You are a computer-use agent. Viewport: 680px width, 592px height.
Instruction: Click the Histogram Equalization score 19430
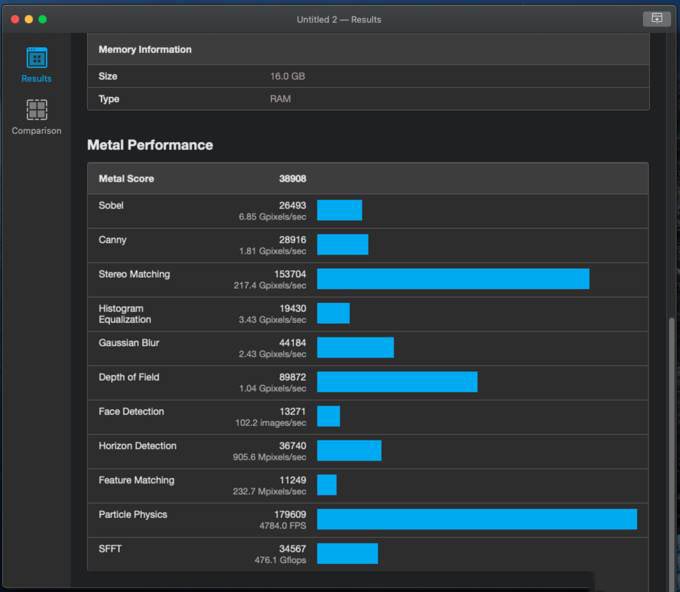click(293, 308)
